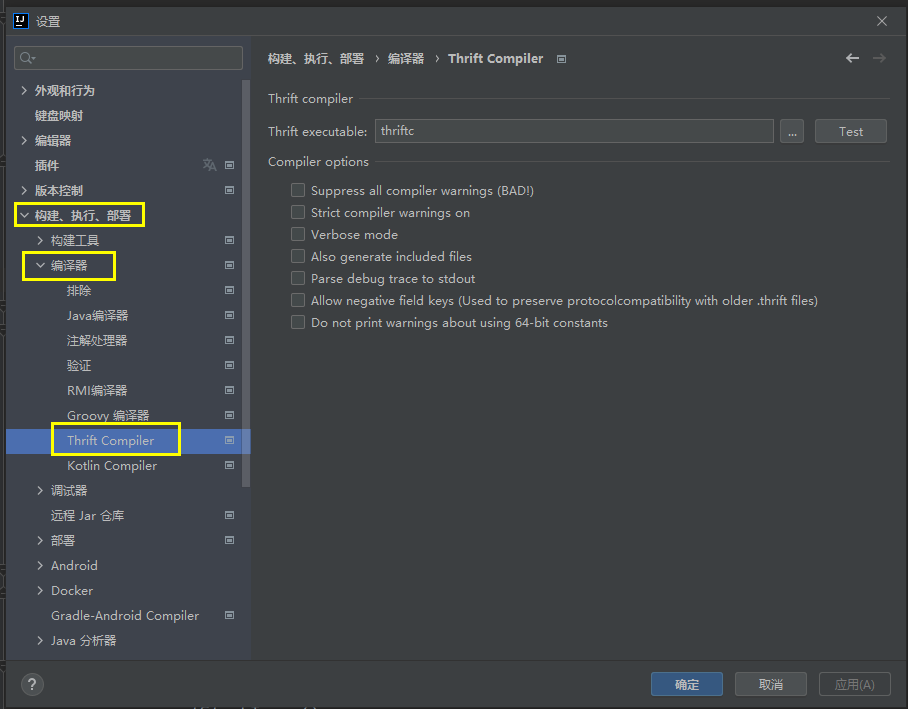
Task: Click the project icon next to 版本控制
Action: point(229,190)
